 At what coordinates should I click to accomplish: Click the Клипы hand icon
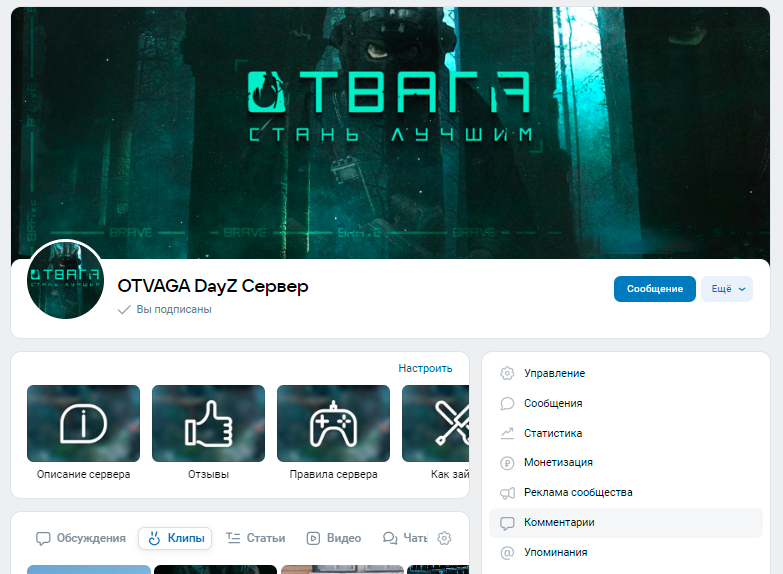[x=154, y=538]
